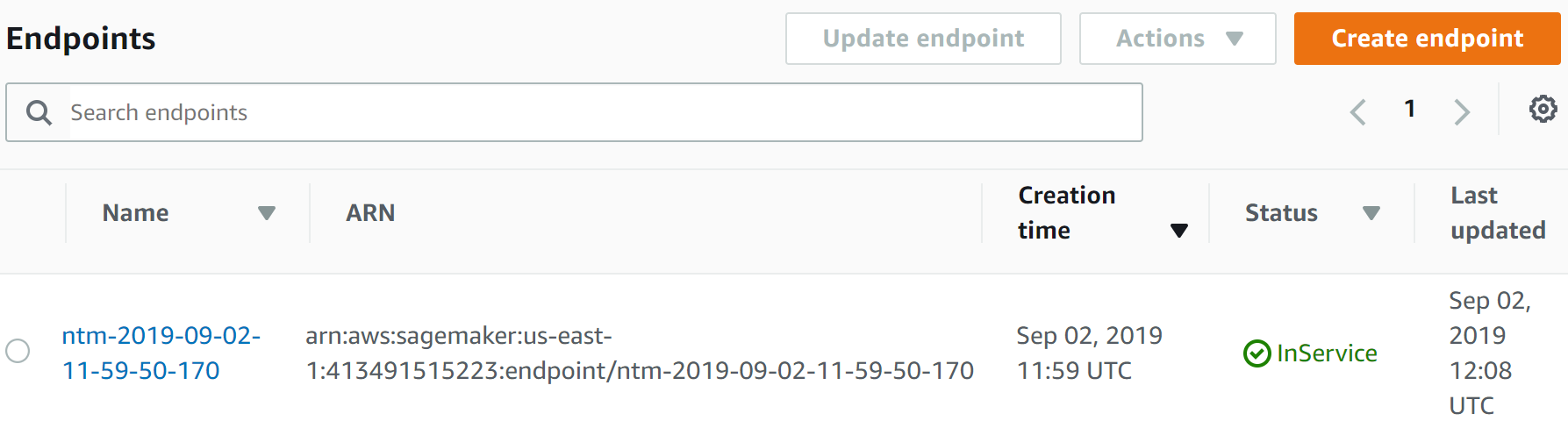The image size is (1568, 421).
Task: Click the Create endpoint button
Action: point(1427,39)
